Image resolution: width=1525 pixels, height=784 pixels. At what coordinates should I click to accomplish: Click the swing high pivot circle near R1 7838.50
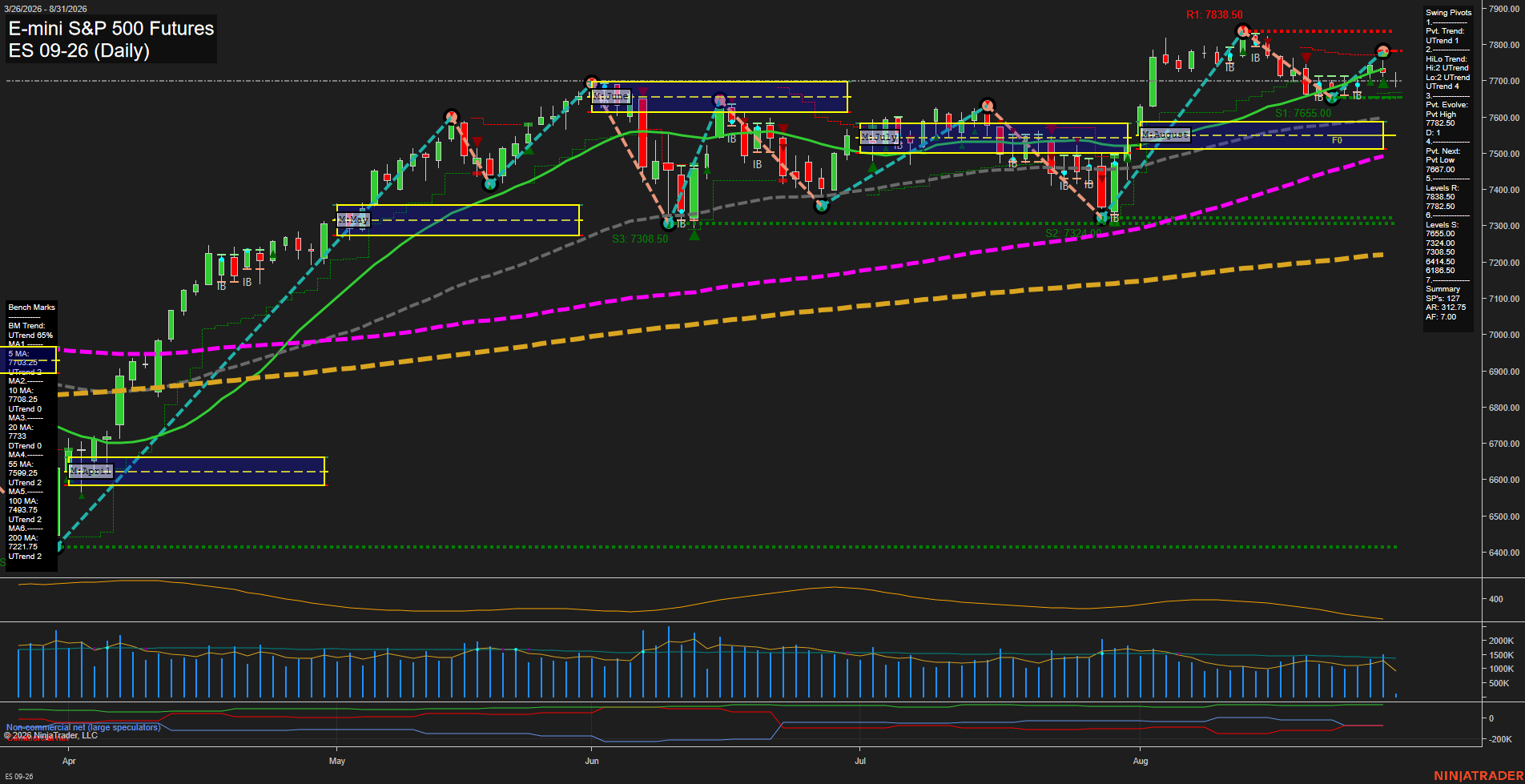click(x=1243, y=31)
